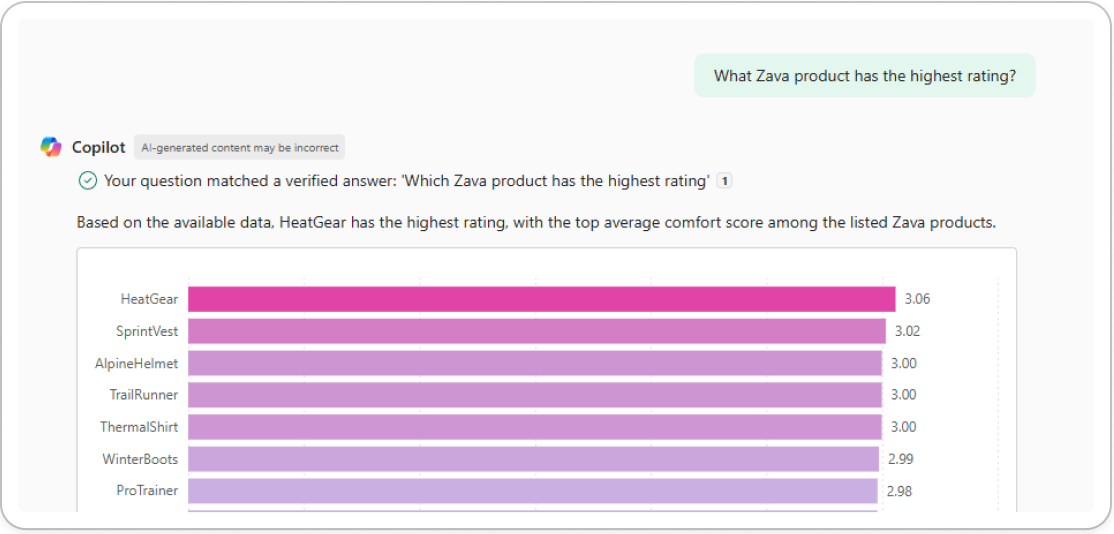Screen dimensions: 1114x534
Task: Click the WinterBoots bar
Action: 533,459
